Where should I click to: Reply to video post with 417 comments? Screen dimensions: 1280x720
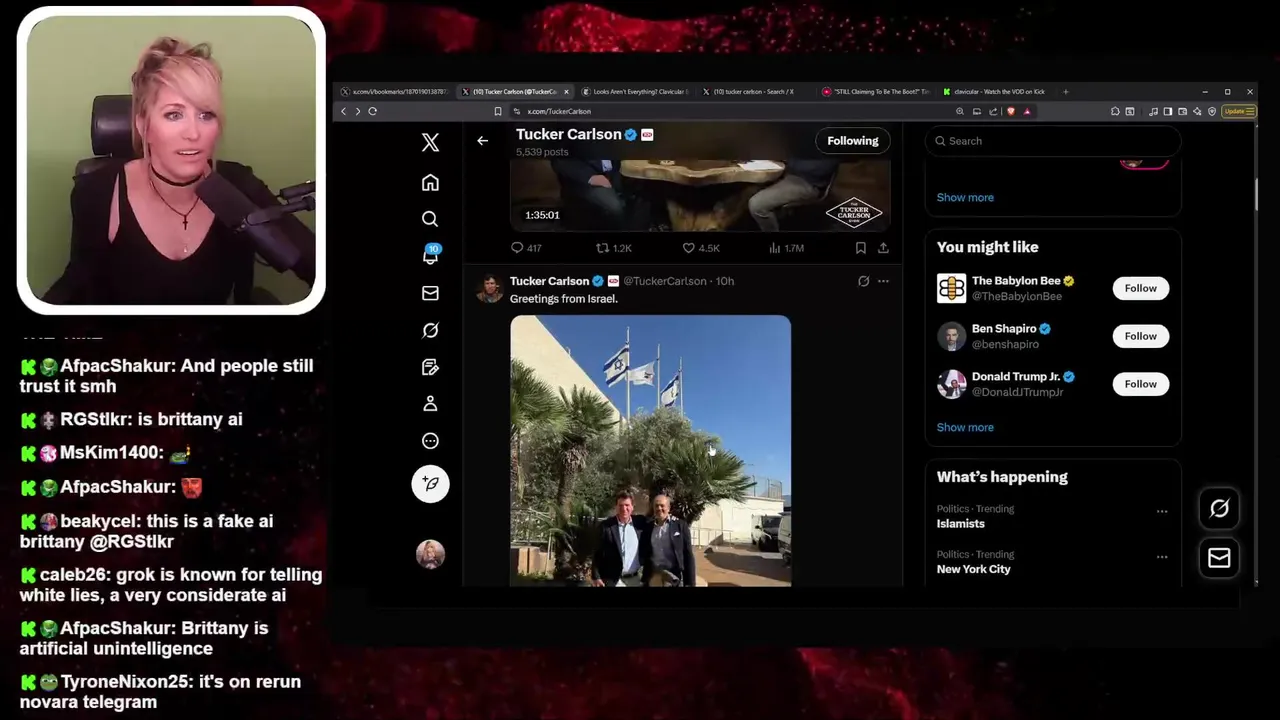526,248
